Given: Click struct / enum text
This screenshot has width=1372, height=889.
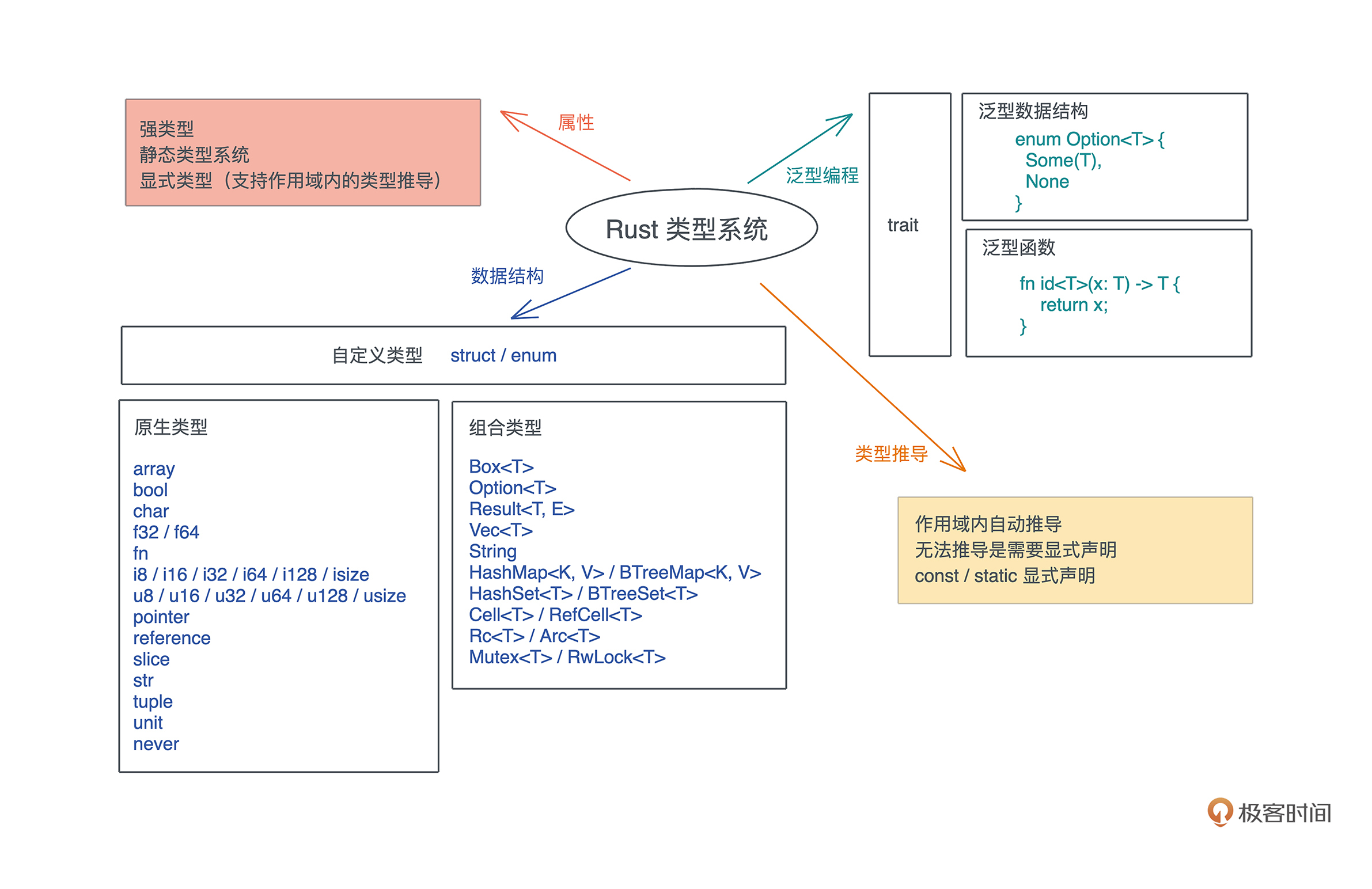Looking at the screenshot, I should pos(503,355).
